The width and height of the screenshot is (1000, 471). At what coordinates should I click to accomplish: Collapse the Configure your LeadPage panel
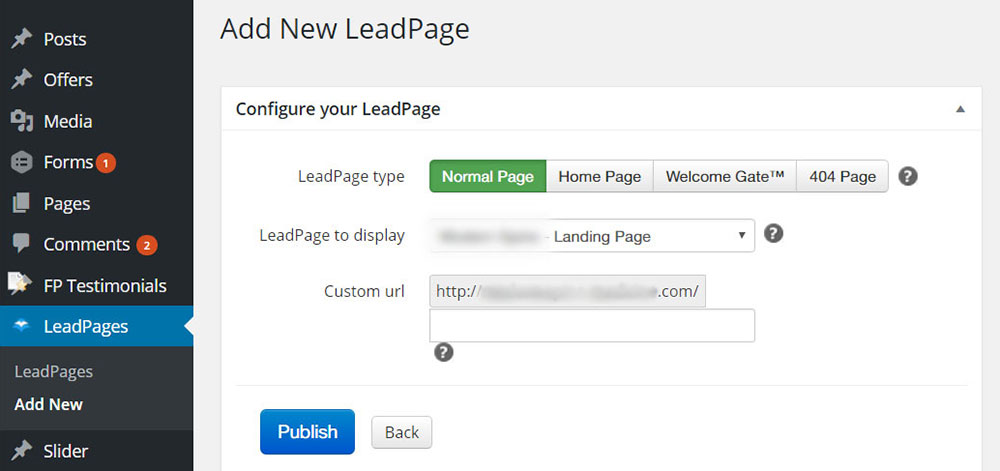pos(960,109)
